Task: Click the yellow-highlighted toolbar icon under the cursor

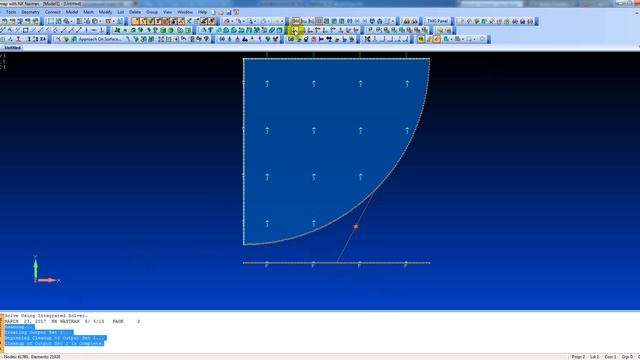Action: pyautogui.click(x=295, y=30)
